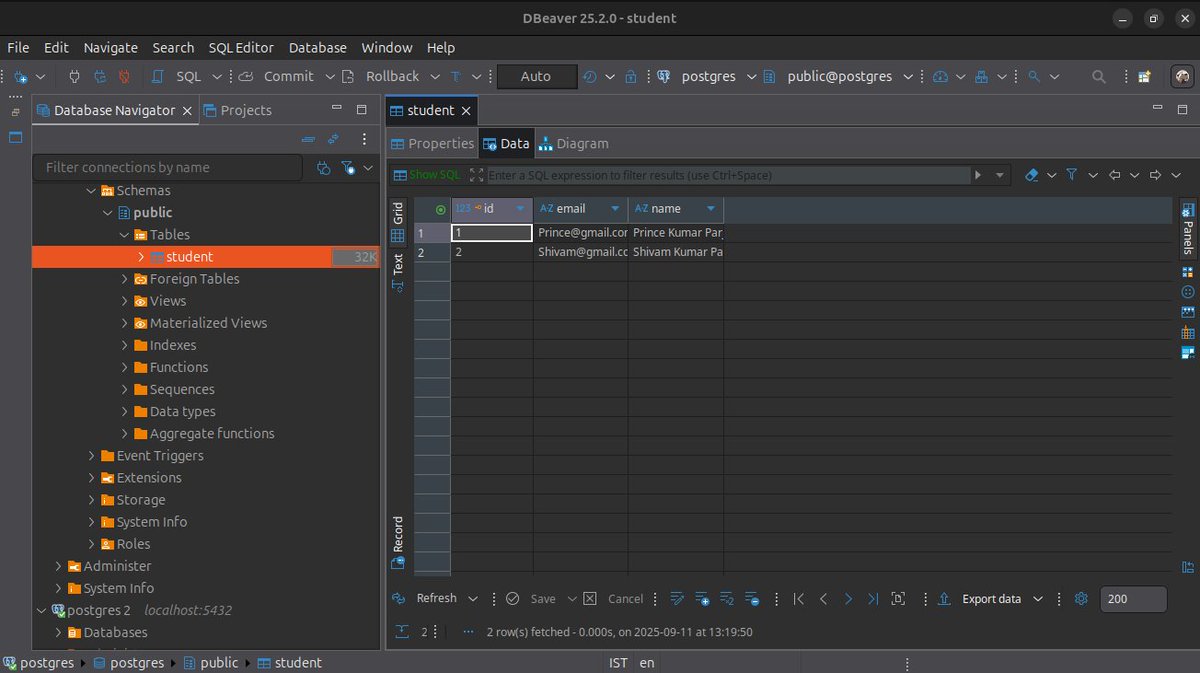The height and width of the screenshot is (673, 1200).
Task: Click inside the SQL filter expression field
Action: [x=727, y=175]
